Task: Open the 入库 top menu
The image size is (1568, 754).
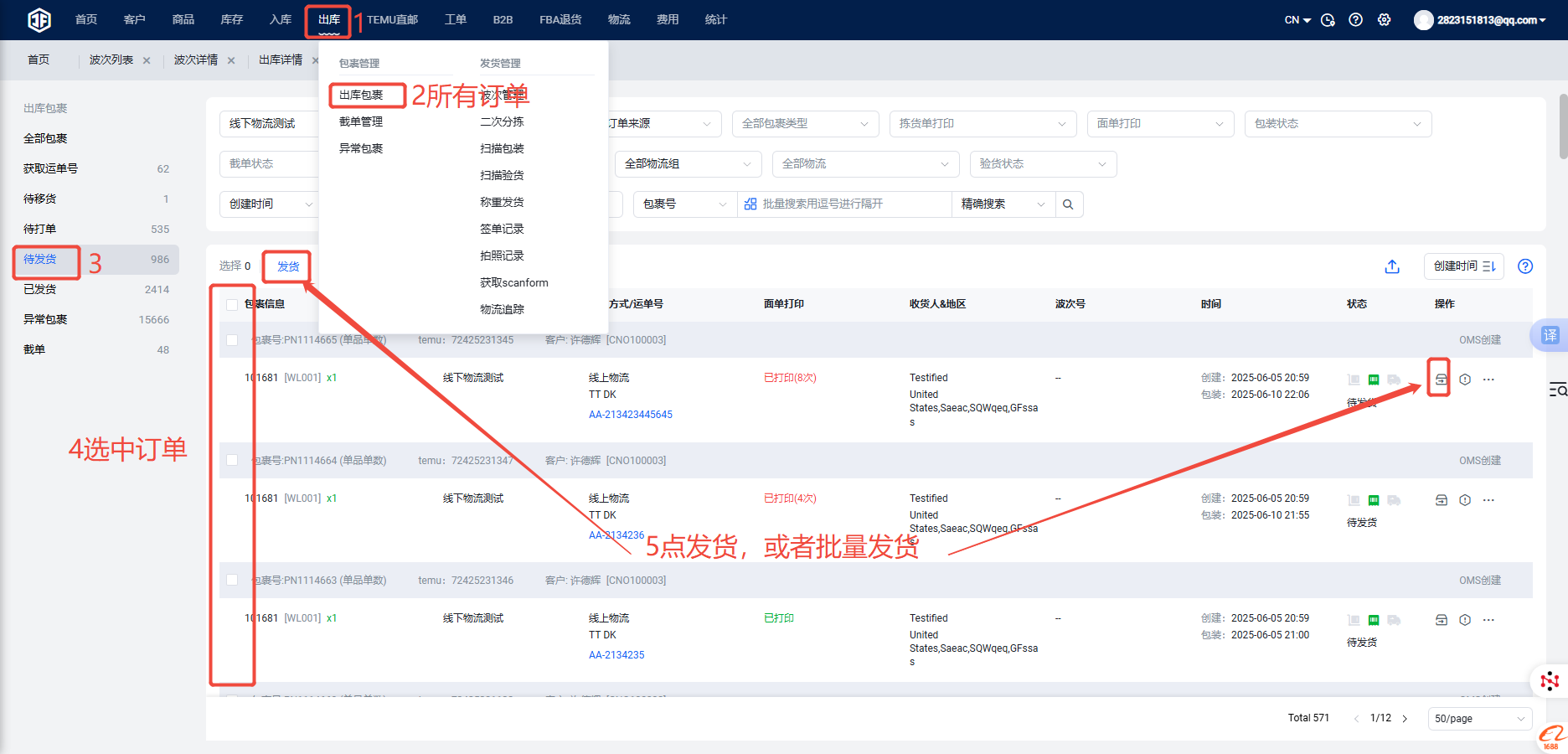Action: coord(281,20)
